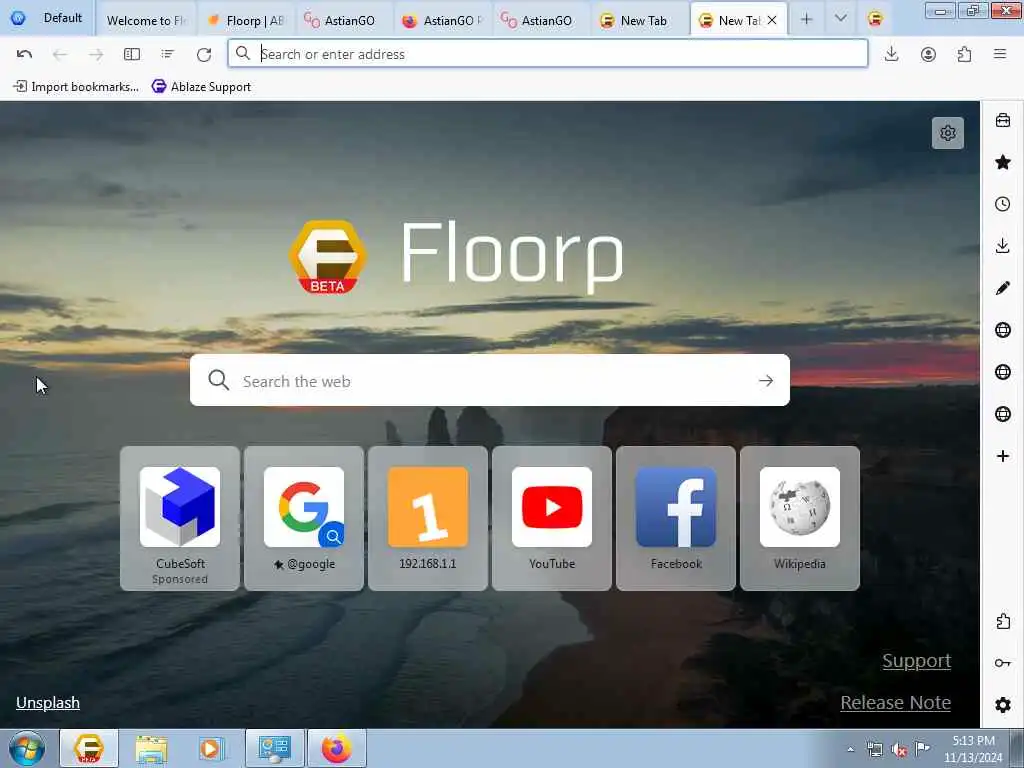Open the sidebar settings gear at bottom
Screen dimensions: 1024x768
[1002, 705]
